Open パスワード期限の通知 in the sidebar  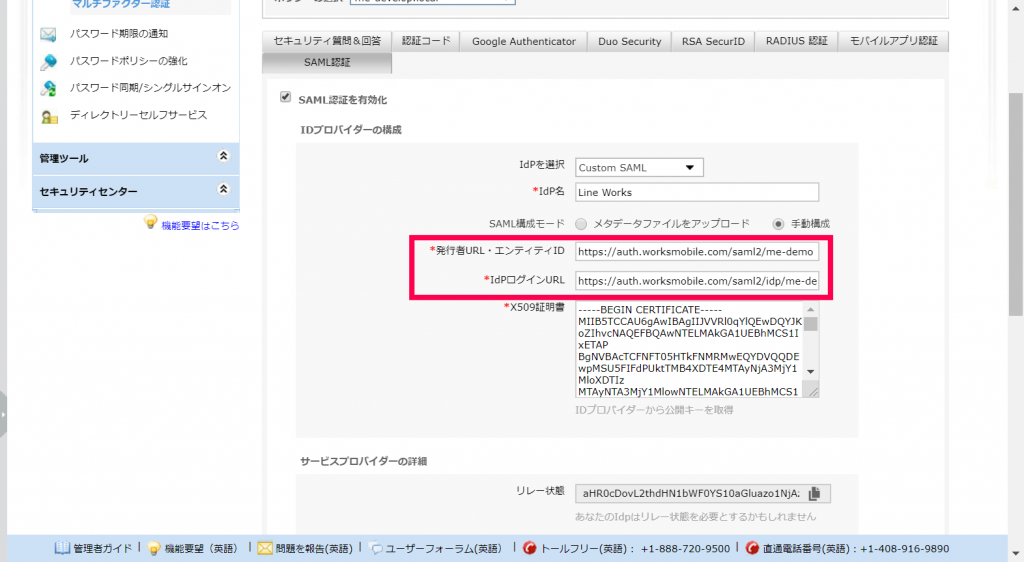(x=119, y=34)
